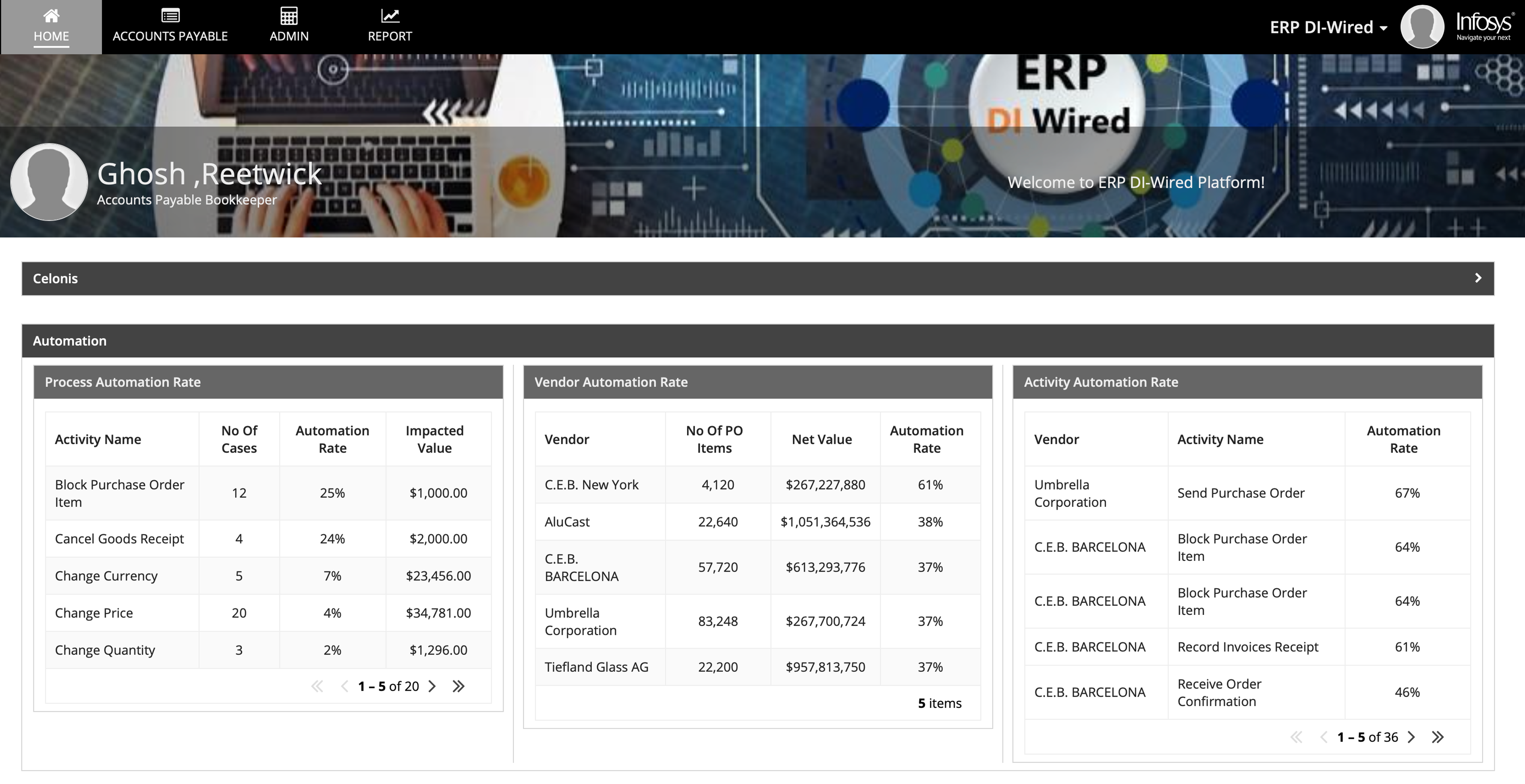1525x784 pixels.
Task: Select the Change Price row
Action: coord(268,613)
